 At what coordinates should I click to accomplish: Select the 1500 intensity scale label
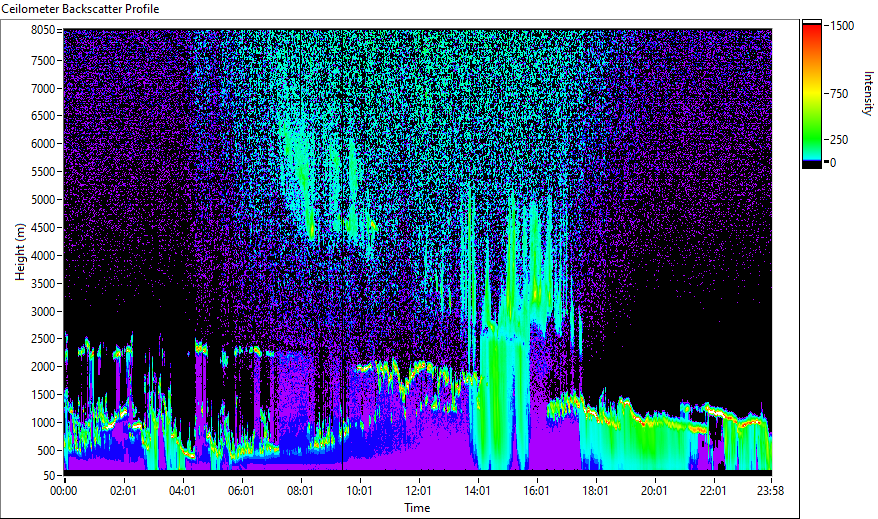click(x=842, y=26)
